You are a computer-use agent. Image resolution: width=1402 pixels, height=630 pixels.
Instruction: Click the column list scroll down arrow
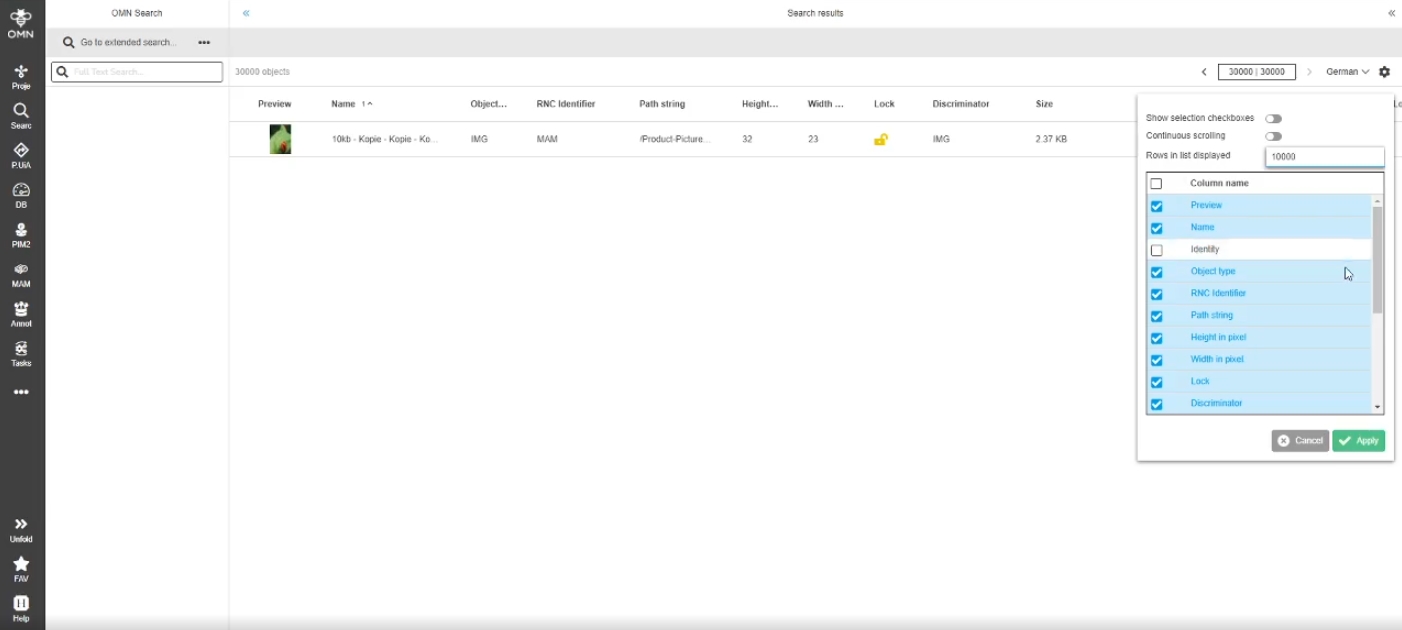point(1377,408)
